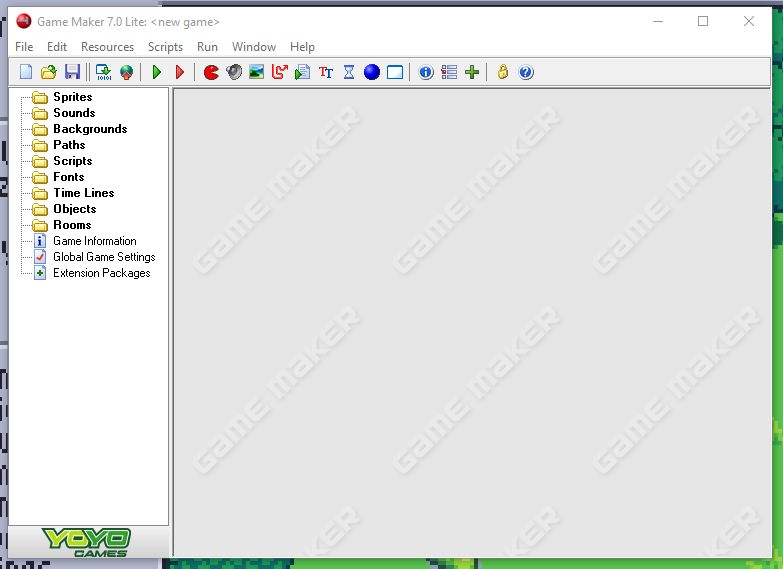Open global game settings toolbar icon
Screen dimensions: 783x569
[449, 72]
